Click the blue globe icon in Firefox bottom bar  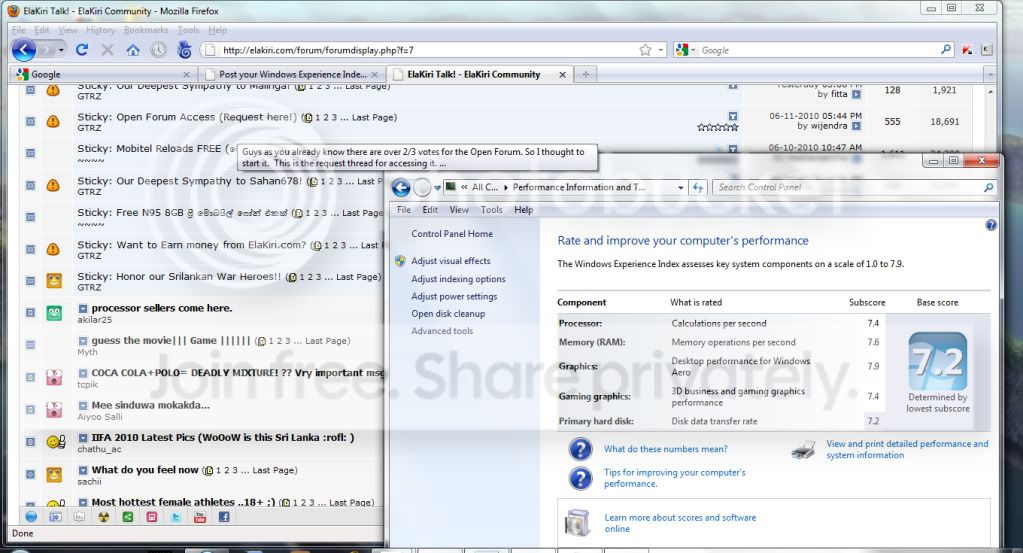31,516
